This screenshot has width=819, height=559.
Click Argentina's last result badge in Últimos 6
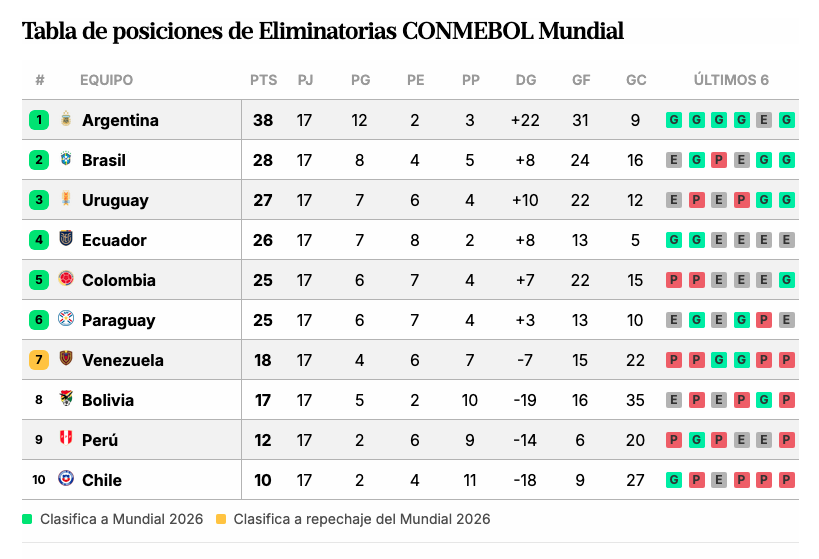786,120
